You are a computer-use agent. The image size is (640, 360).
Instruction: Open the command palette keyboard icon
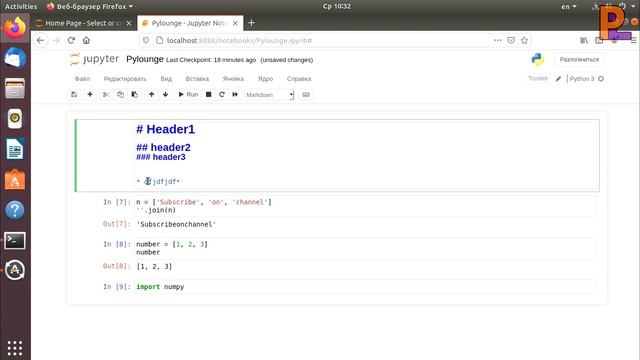[306, 94]
